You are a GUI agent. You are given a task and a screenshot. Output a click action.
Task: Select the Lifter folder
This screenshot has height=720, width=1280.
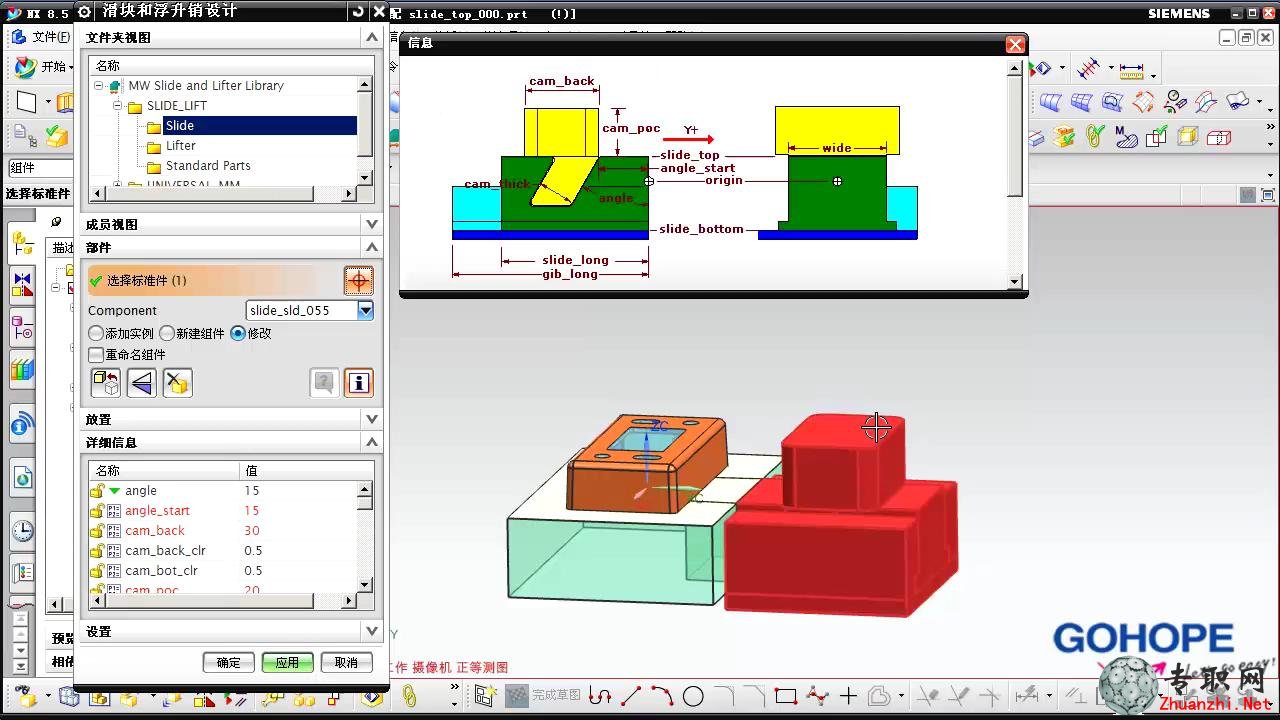tap(181, 146)
